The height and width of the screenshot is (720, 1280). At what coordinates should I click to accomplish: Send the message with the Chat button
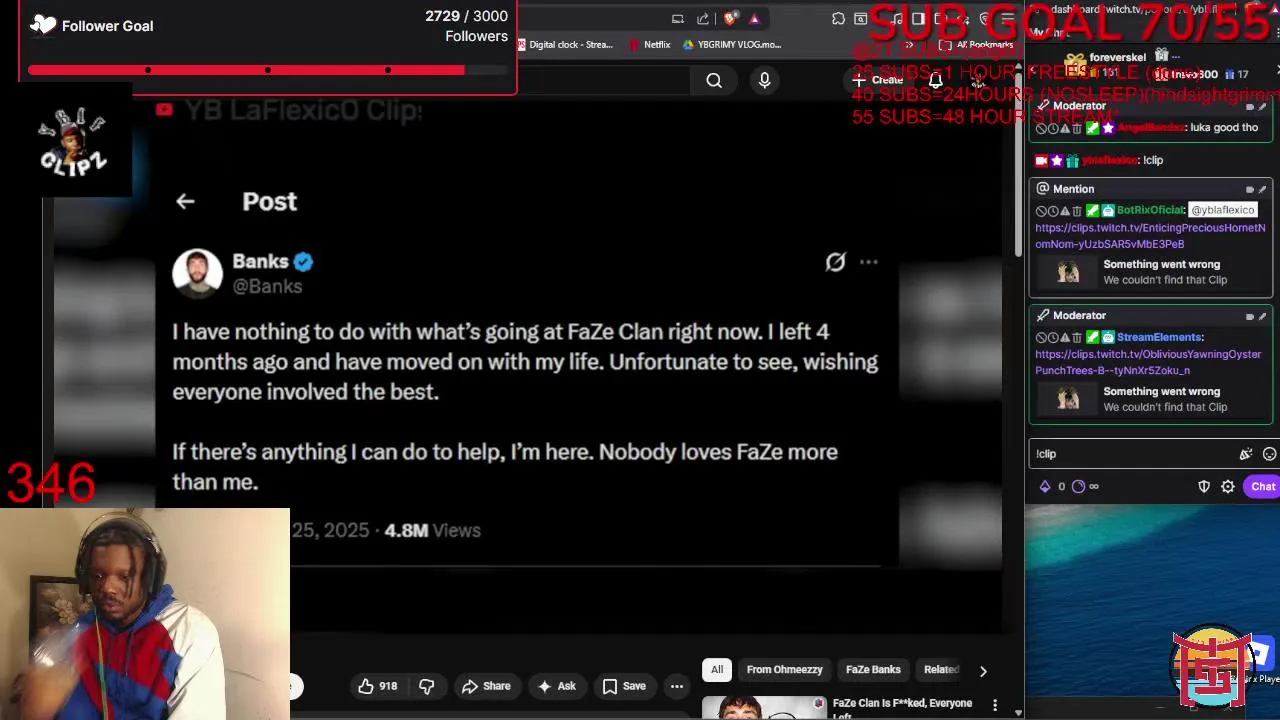1262,487
